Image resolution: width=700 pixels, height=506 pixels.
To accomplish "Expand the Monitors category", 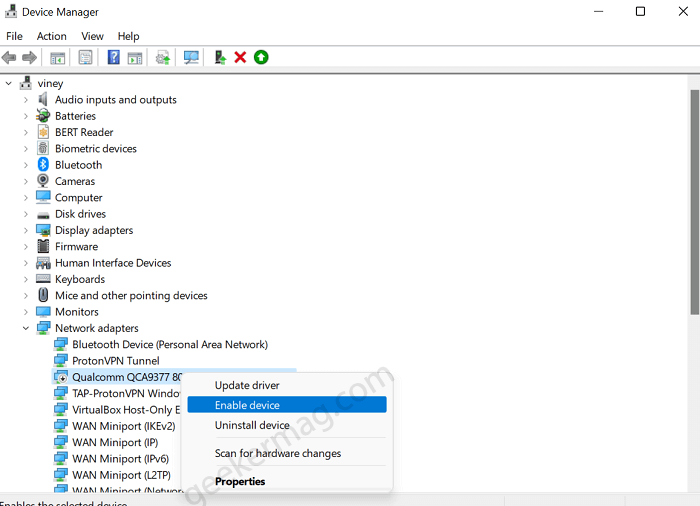I will point(26,312).
